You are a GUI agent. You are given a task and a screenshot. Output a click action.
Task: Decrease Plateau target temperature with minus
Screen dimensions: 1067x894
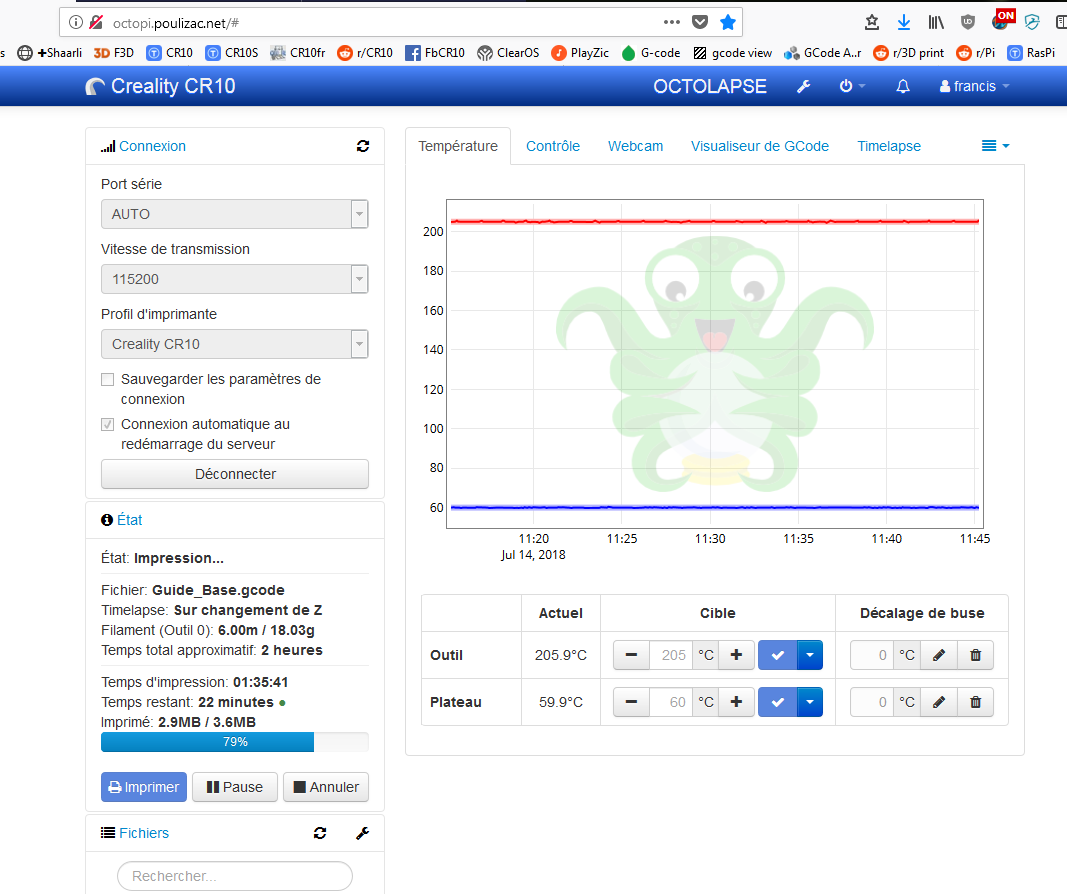click(631, 702)
